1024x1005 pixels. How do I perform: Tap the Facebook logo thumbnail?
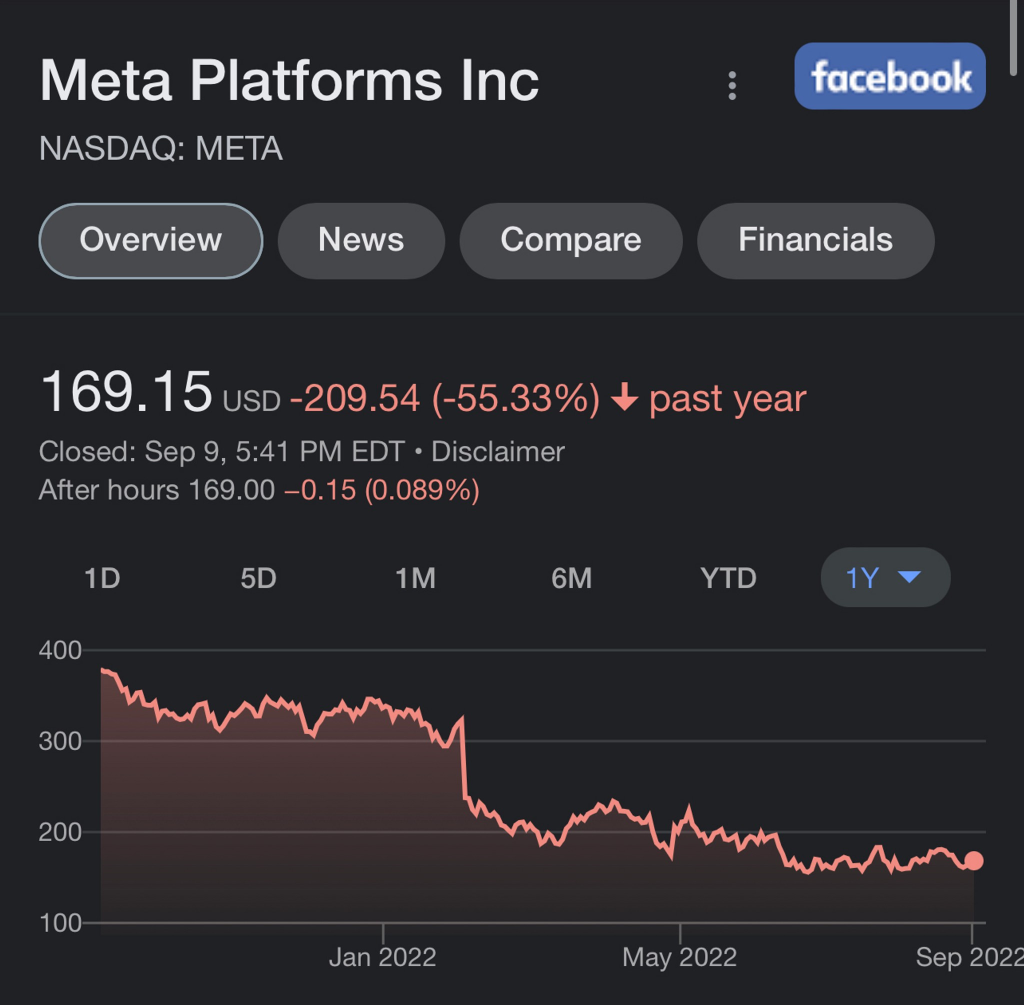tap(889, 76)
